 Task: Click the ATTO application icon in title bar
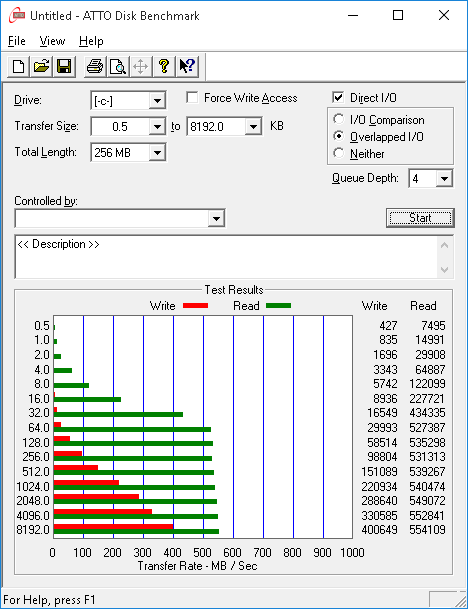click(x=17, y=16)
